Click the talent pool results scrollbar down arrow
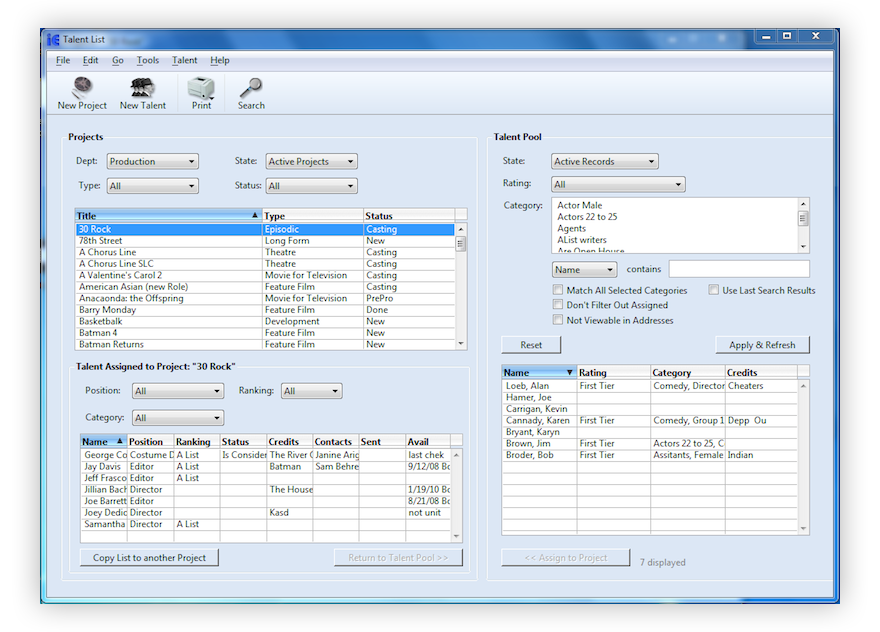This screenshot has width=880, height=632. (x=803, y=528)
